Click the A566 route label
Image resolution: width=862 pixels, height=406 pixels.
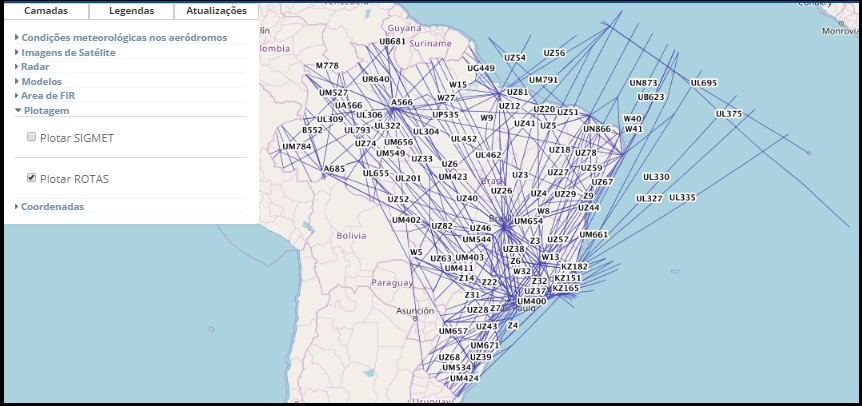[402, 102]
